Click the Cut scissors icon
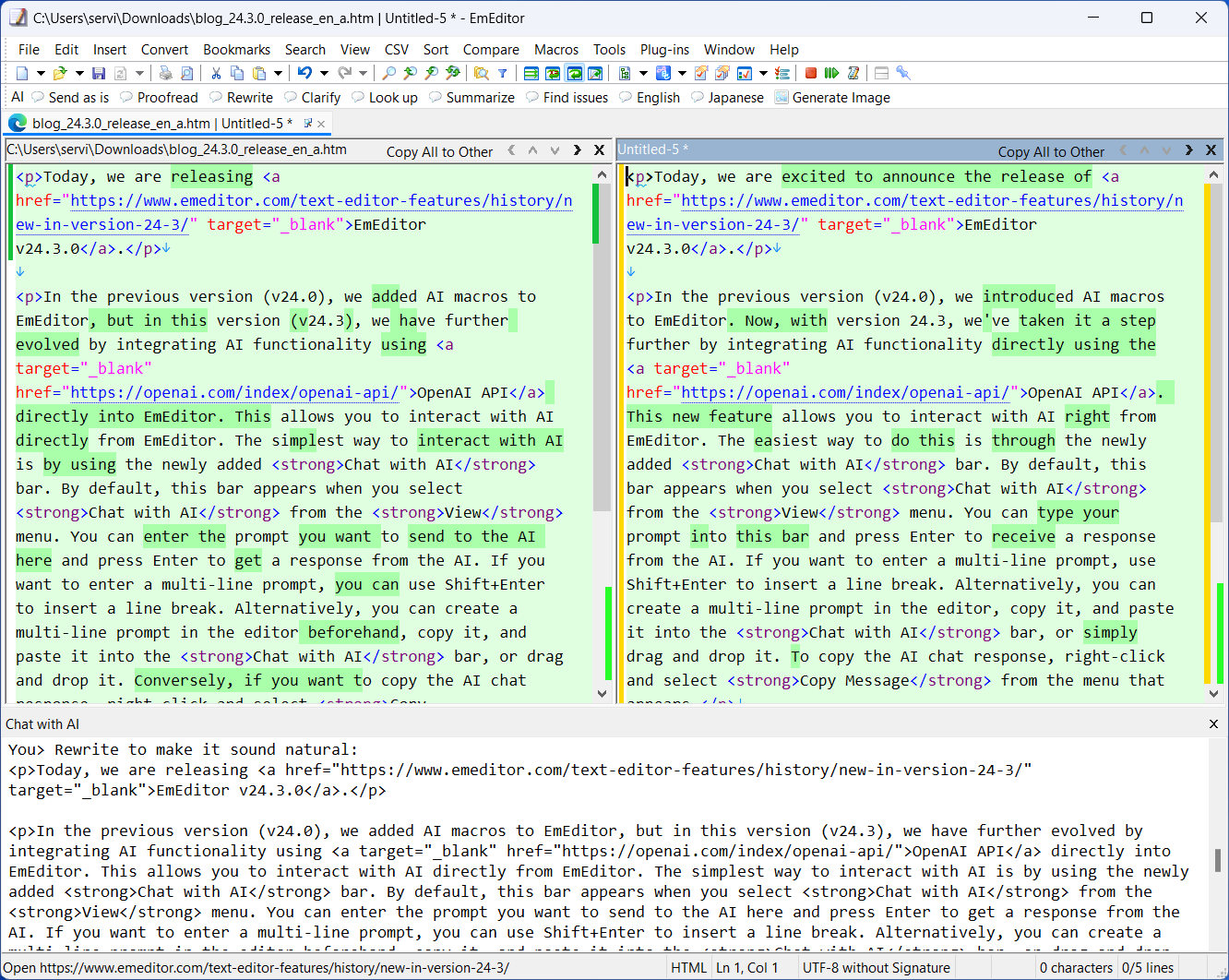This screenshot has height=980, width=1229. [x=216, y=73]
